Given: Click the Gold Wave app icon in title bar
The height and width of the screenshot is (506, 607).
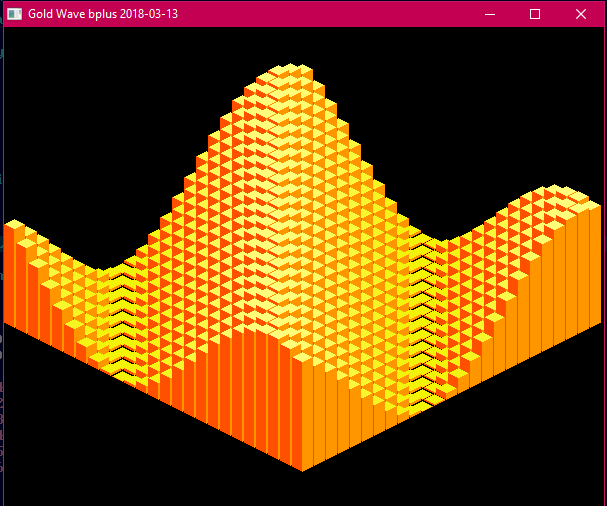Looking at the screenshot, I should pos(14,14).
